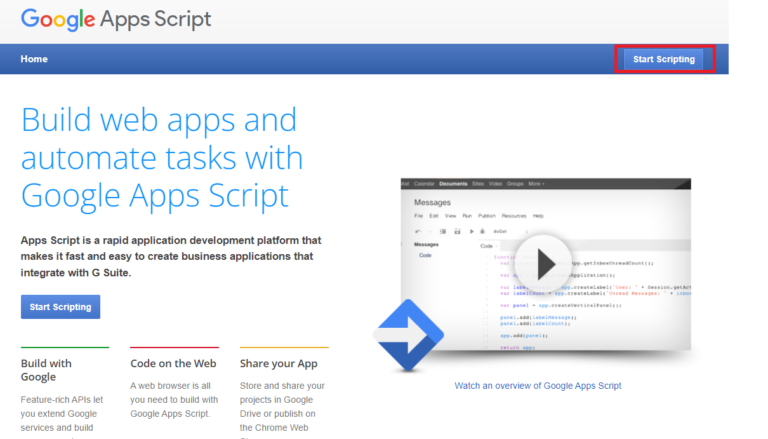Open the More dropdown in the video preview

point(536,184)
